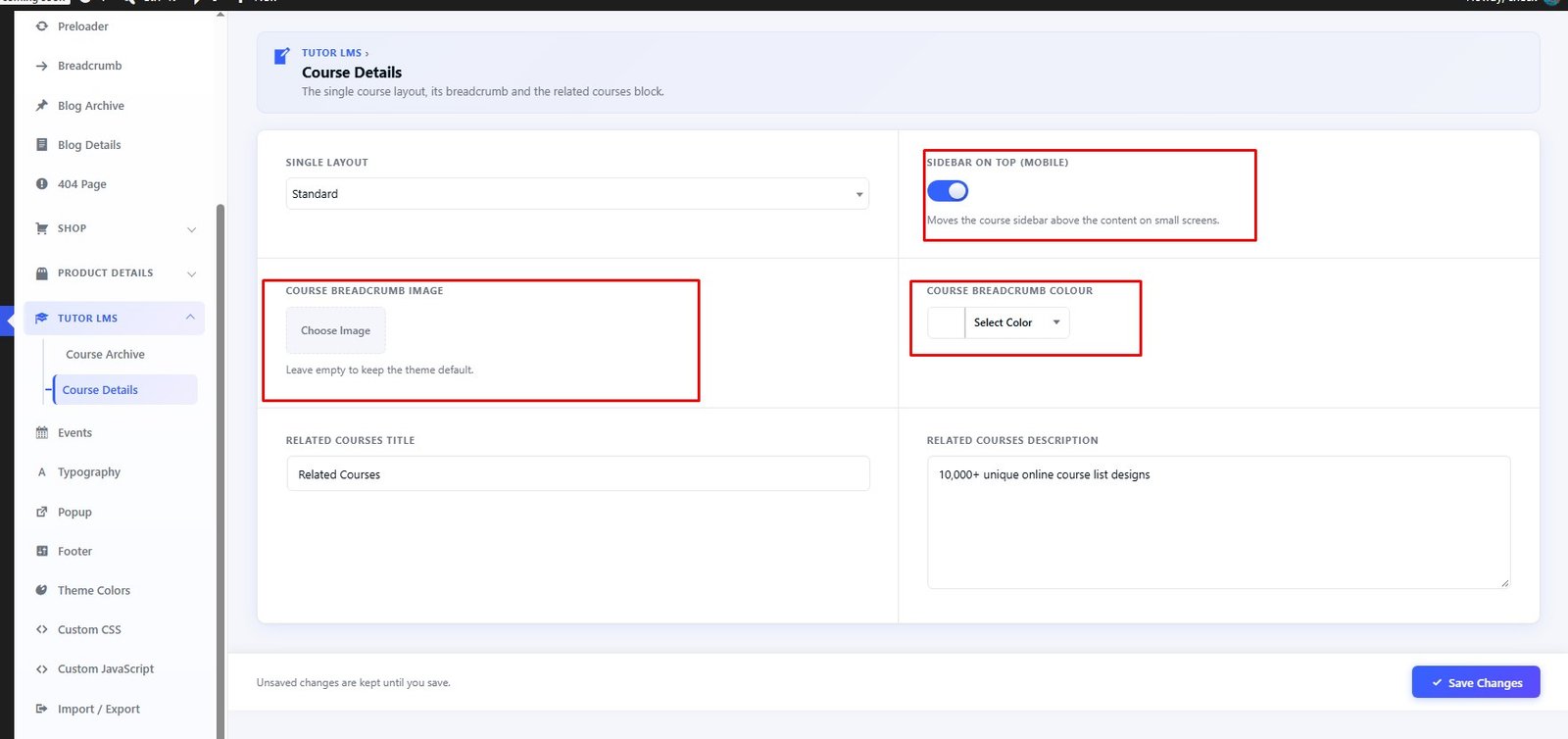Image resolution: width=1568 pixels, height=739 pixels.
Task: Click the Footer layout icon
Action: (41, 551)
